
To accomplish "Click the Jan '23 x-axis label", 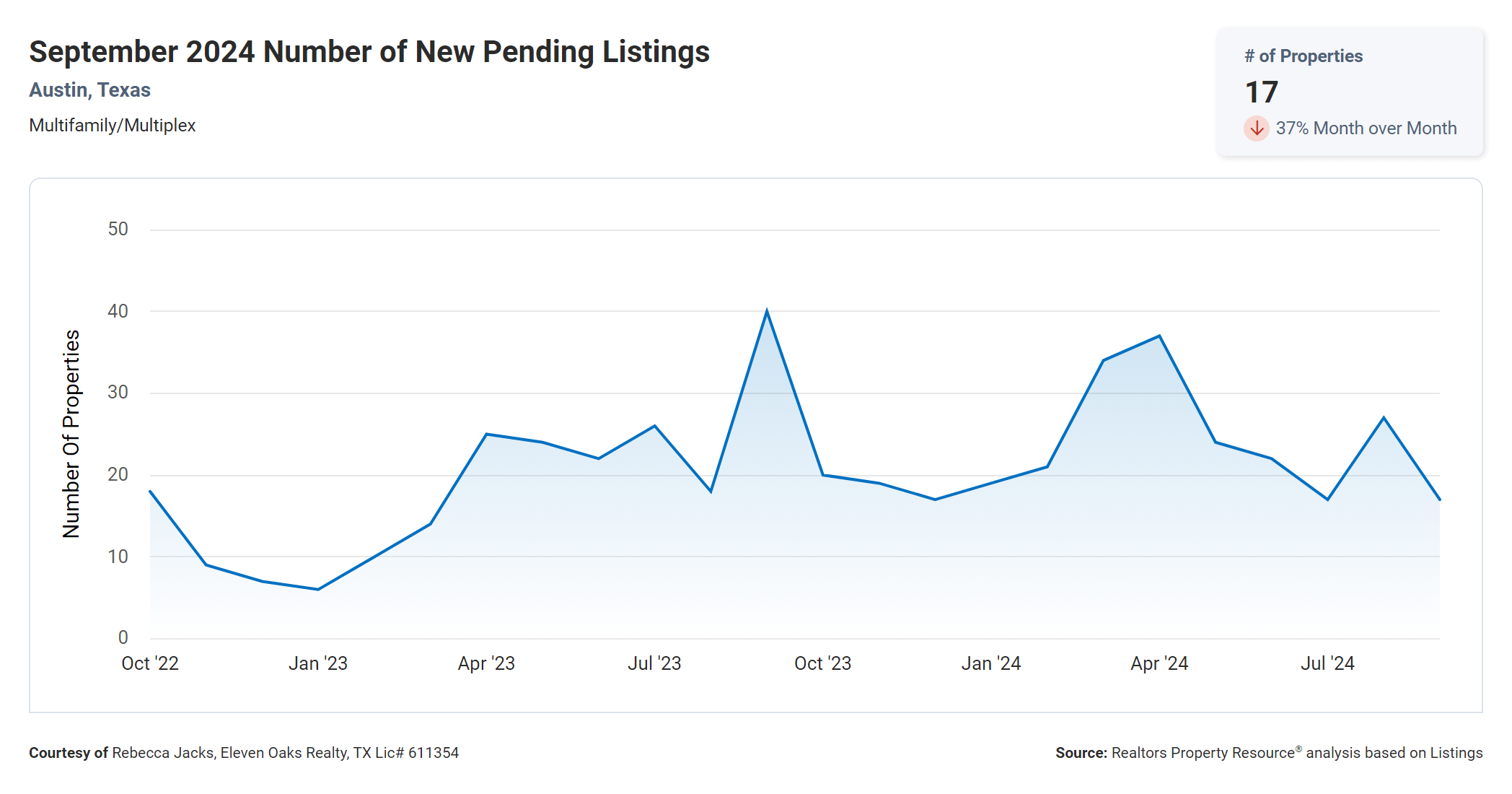I will coord(318,663).
